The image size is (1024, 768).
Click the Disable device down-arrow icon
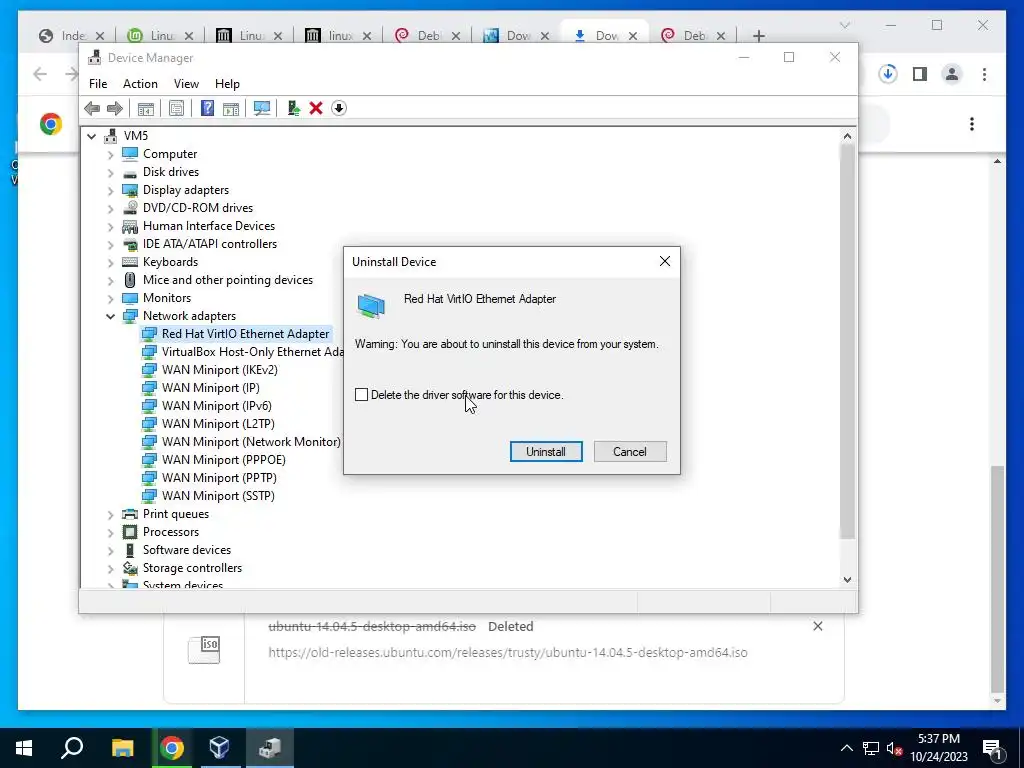[x=338, y=108]
